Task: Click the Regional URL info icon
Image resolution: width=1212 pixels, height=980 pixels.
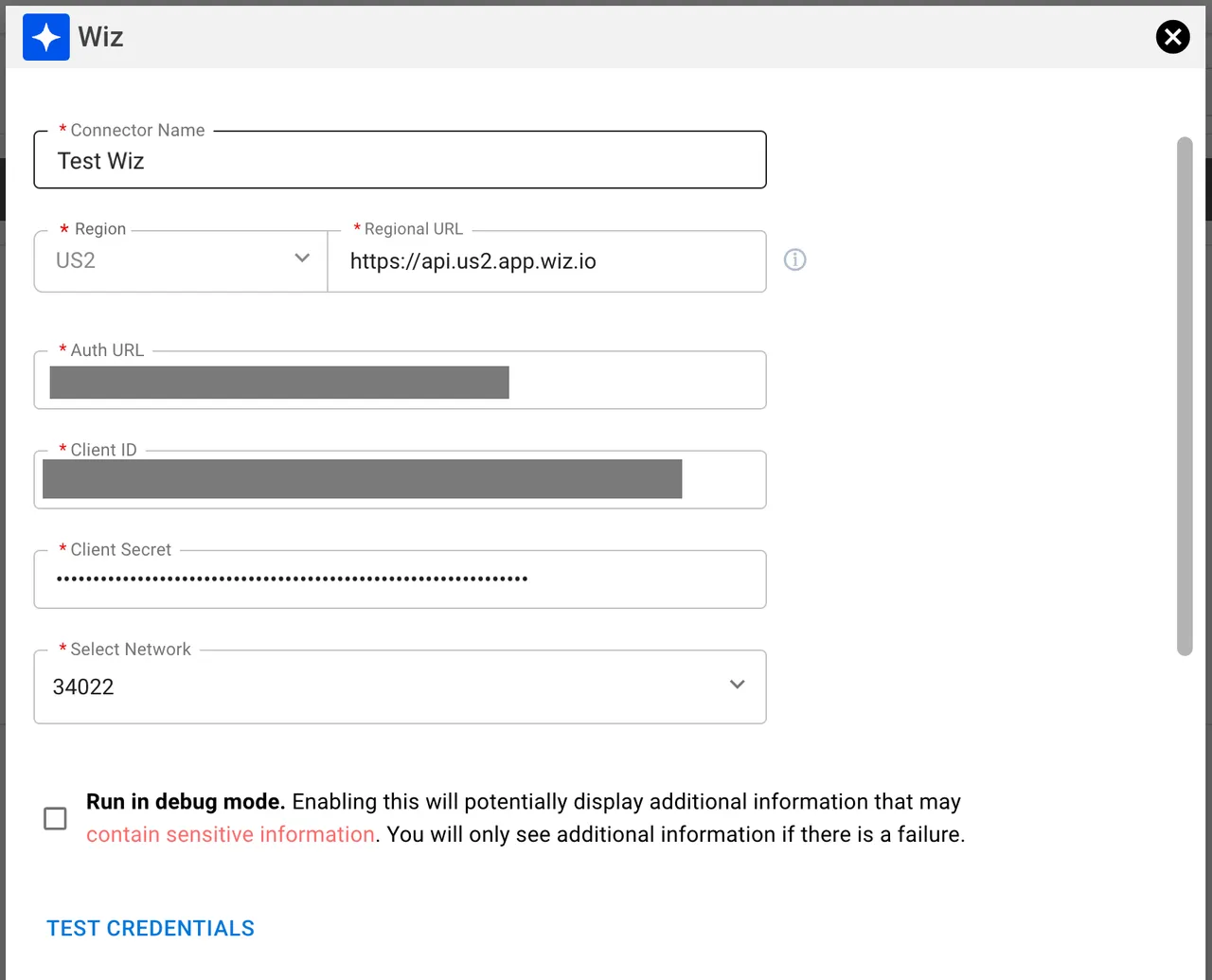Action: [795, 259]
